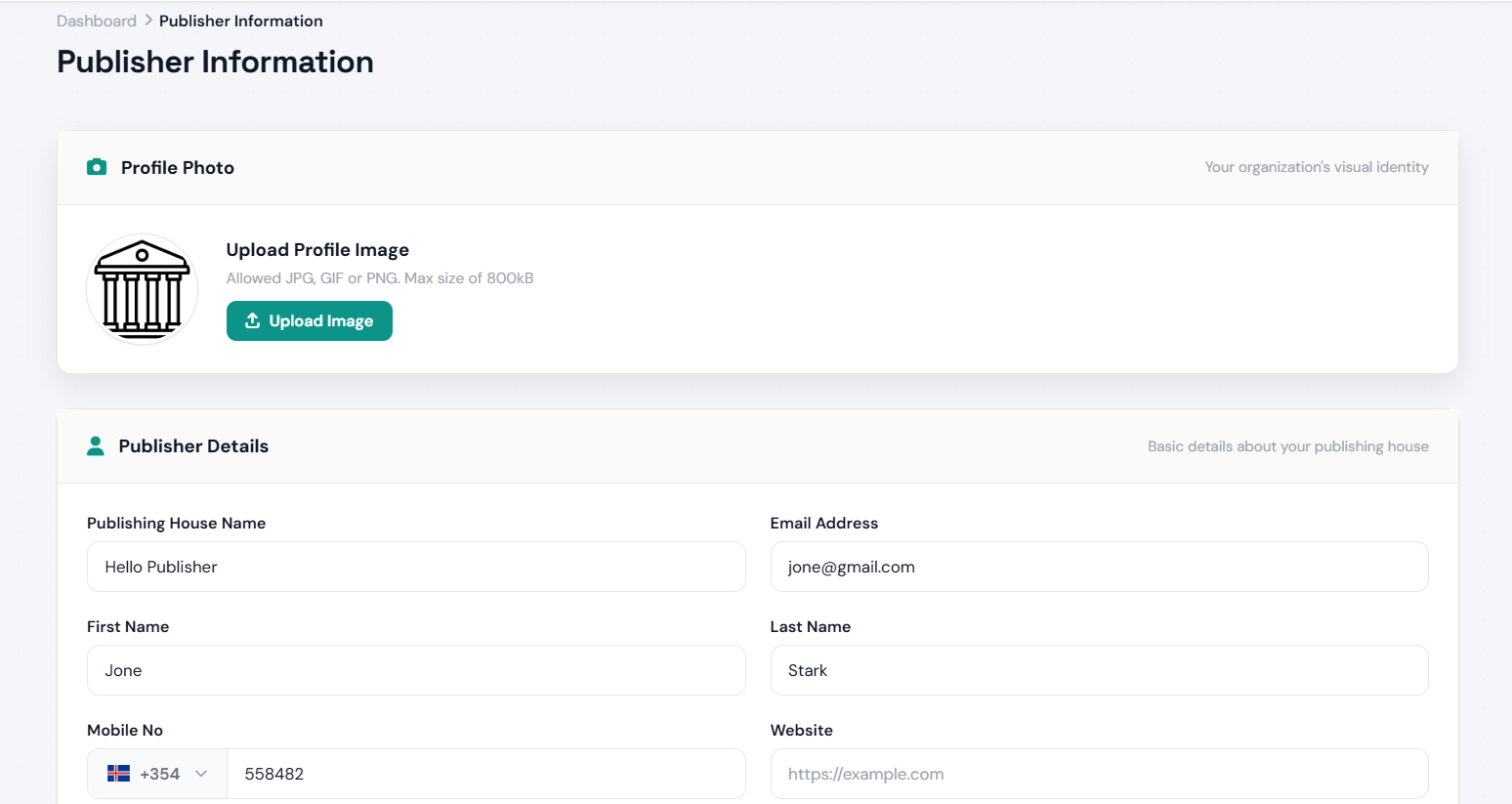
Task: Click the bank building profile image
Action: pos(143,289)
